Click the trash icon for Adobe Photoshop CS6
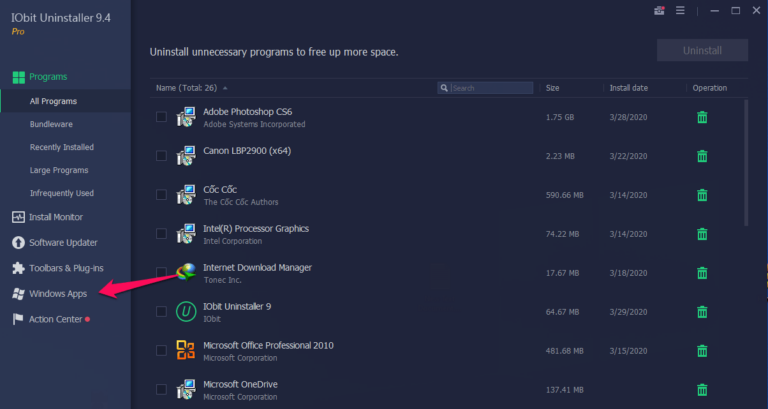This screenshot has height=409, width=768. click(x=702, y=117)
